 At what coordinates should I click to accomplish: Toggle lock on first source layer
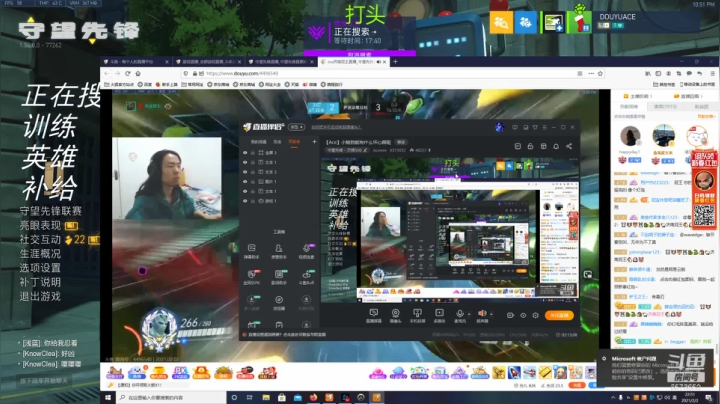pos(253,152)
